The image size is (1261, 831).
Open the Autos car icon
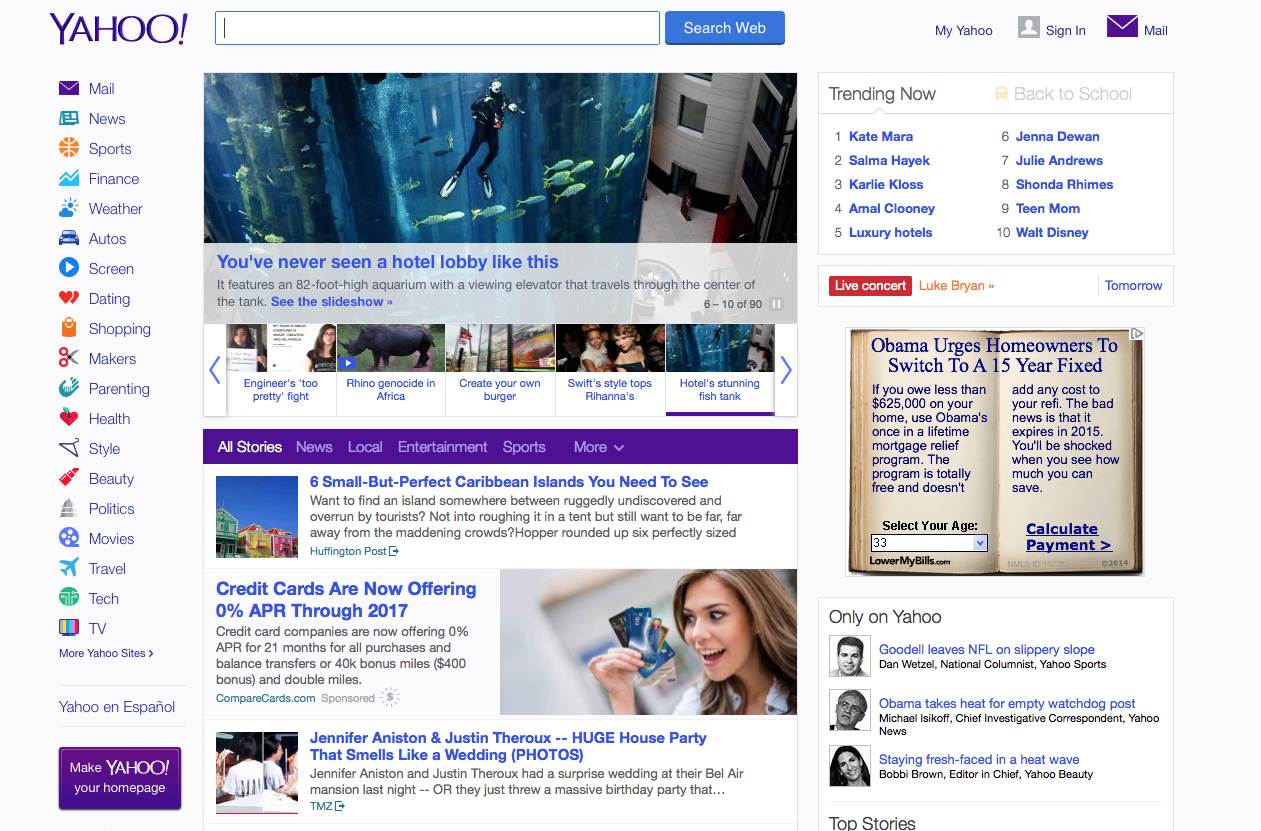coord(69,238)
